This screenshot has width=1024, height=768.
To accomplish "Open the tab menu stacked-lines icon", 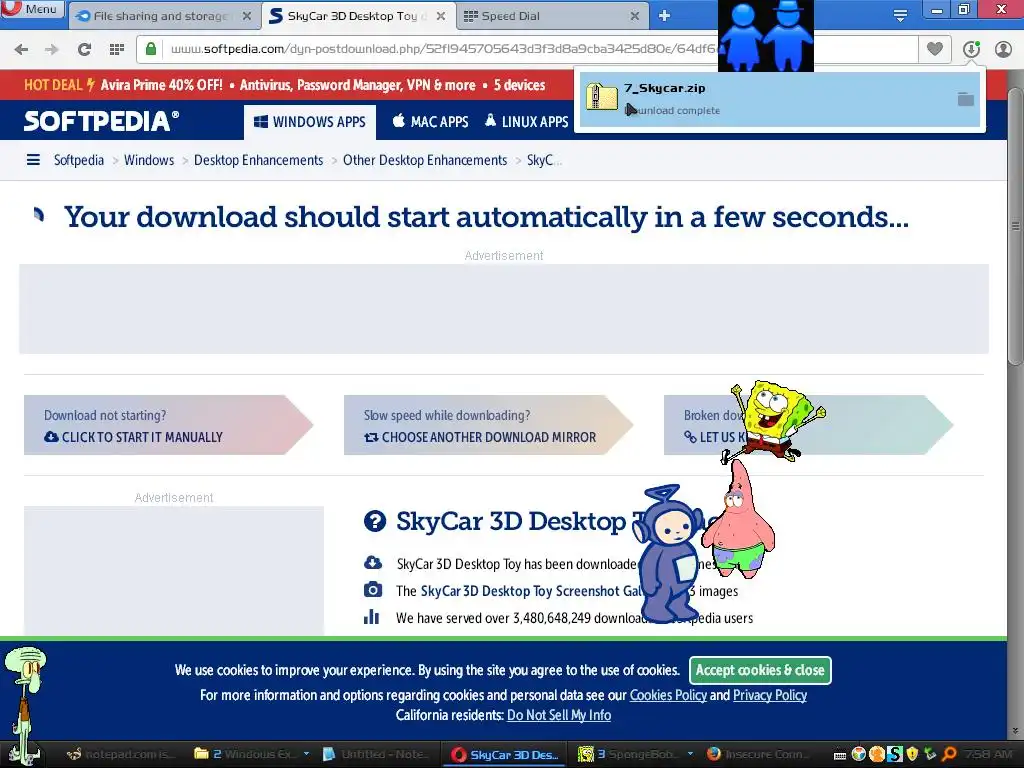I will click(x=900, y=16).
